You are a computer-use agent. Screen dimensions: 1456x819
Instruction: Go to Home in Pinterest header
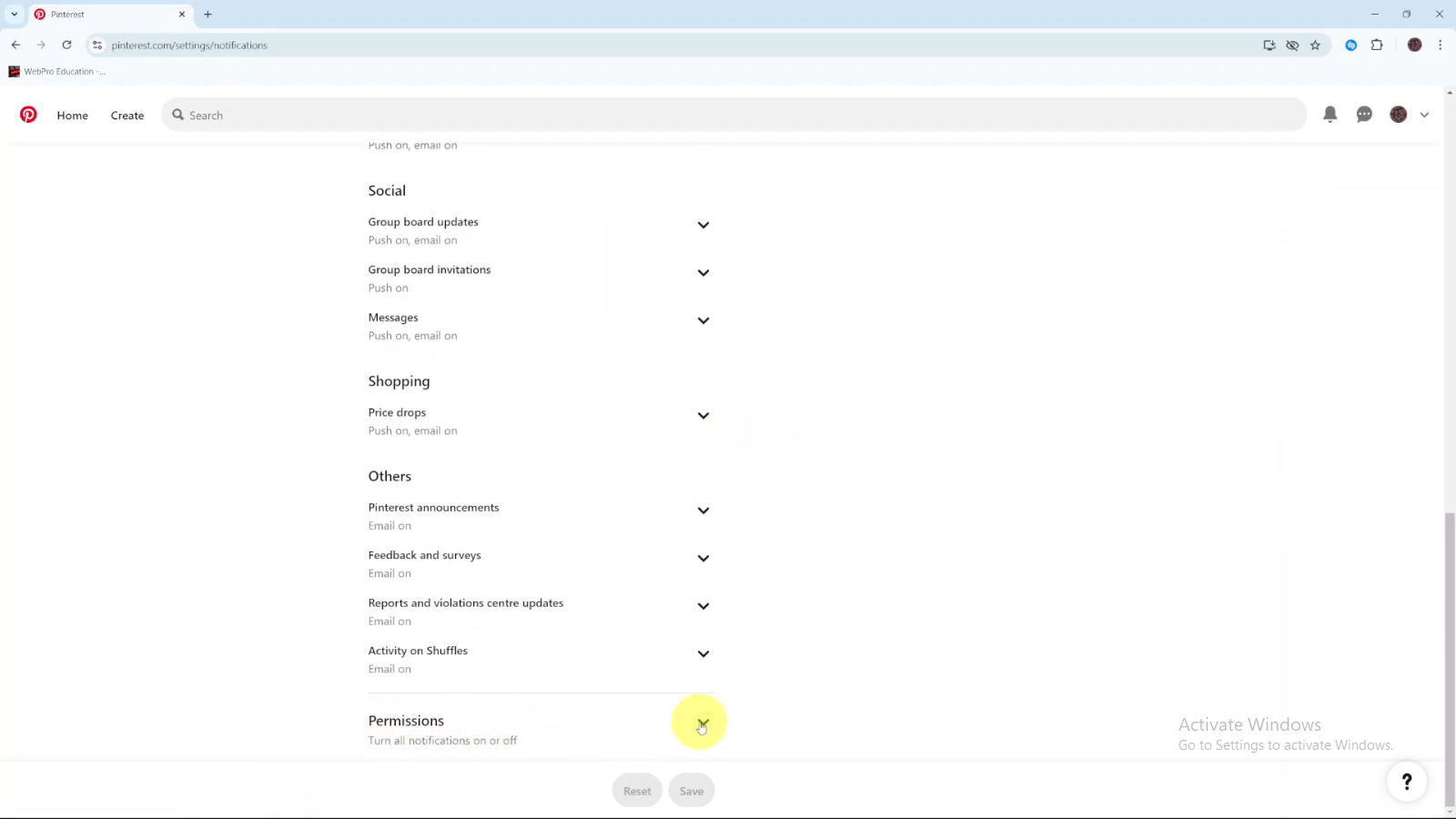click(73, 116)
